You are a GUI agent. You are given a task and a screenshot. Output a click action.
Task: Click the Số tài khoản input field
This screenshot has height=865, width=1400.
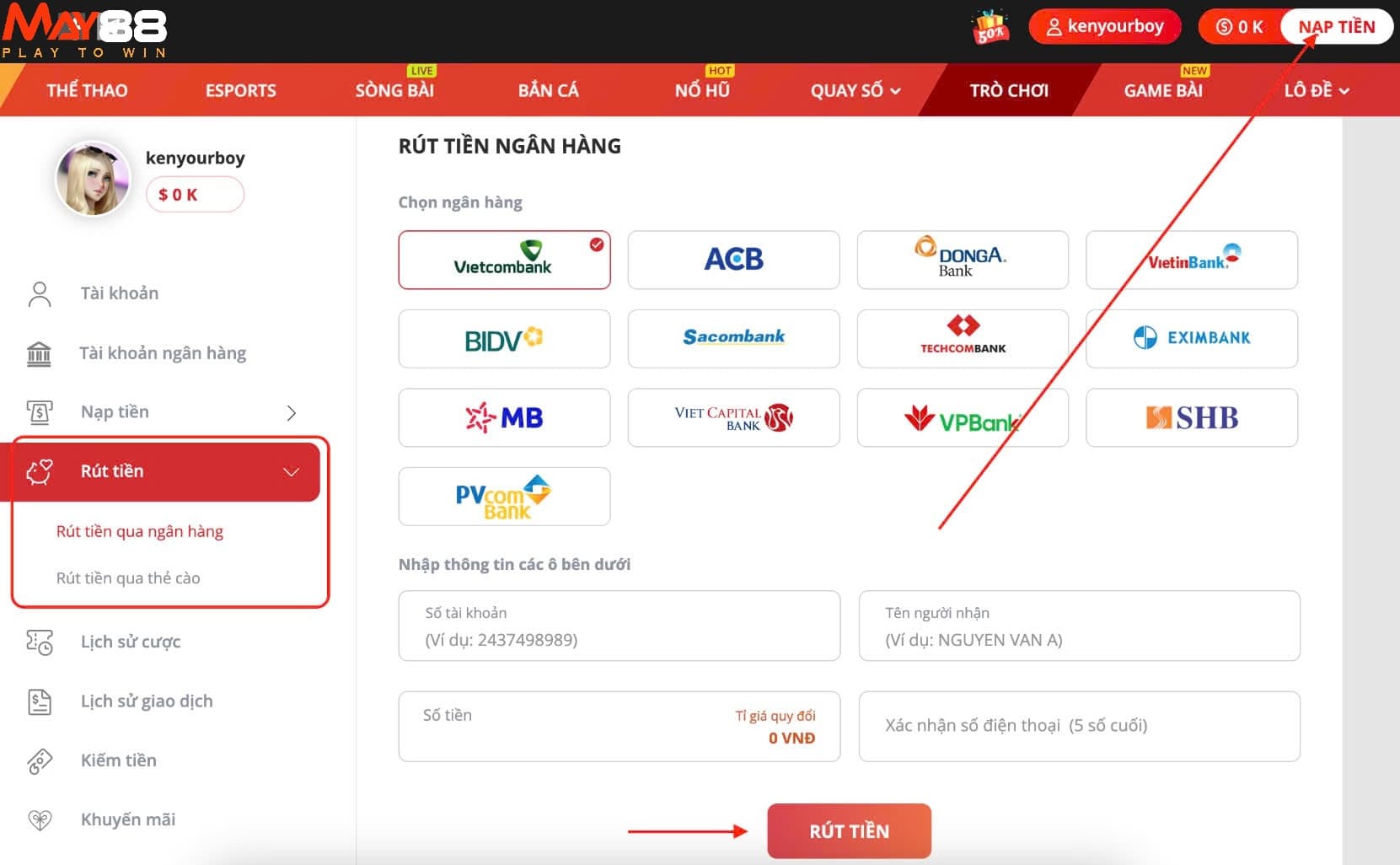pyautogui.click(x=620, y=626)
